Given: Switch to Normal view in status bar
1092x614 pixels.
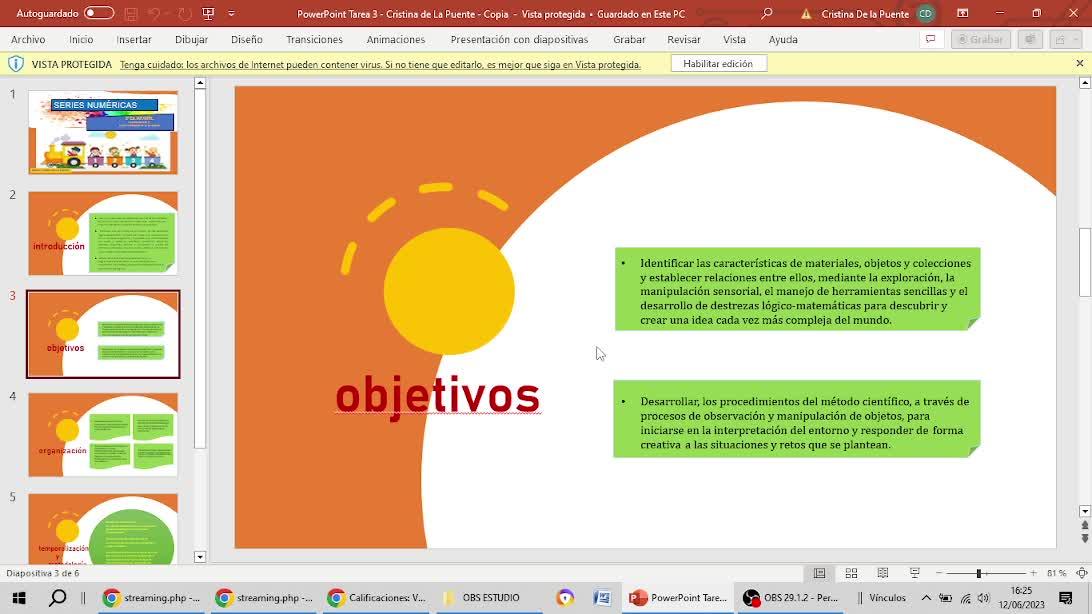Looking at the screenshot, I should click(819, 573).
